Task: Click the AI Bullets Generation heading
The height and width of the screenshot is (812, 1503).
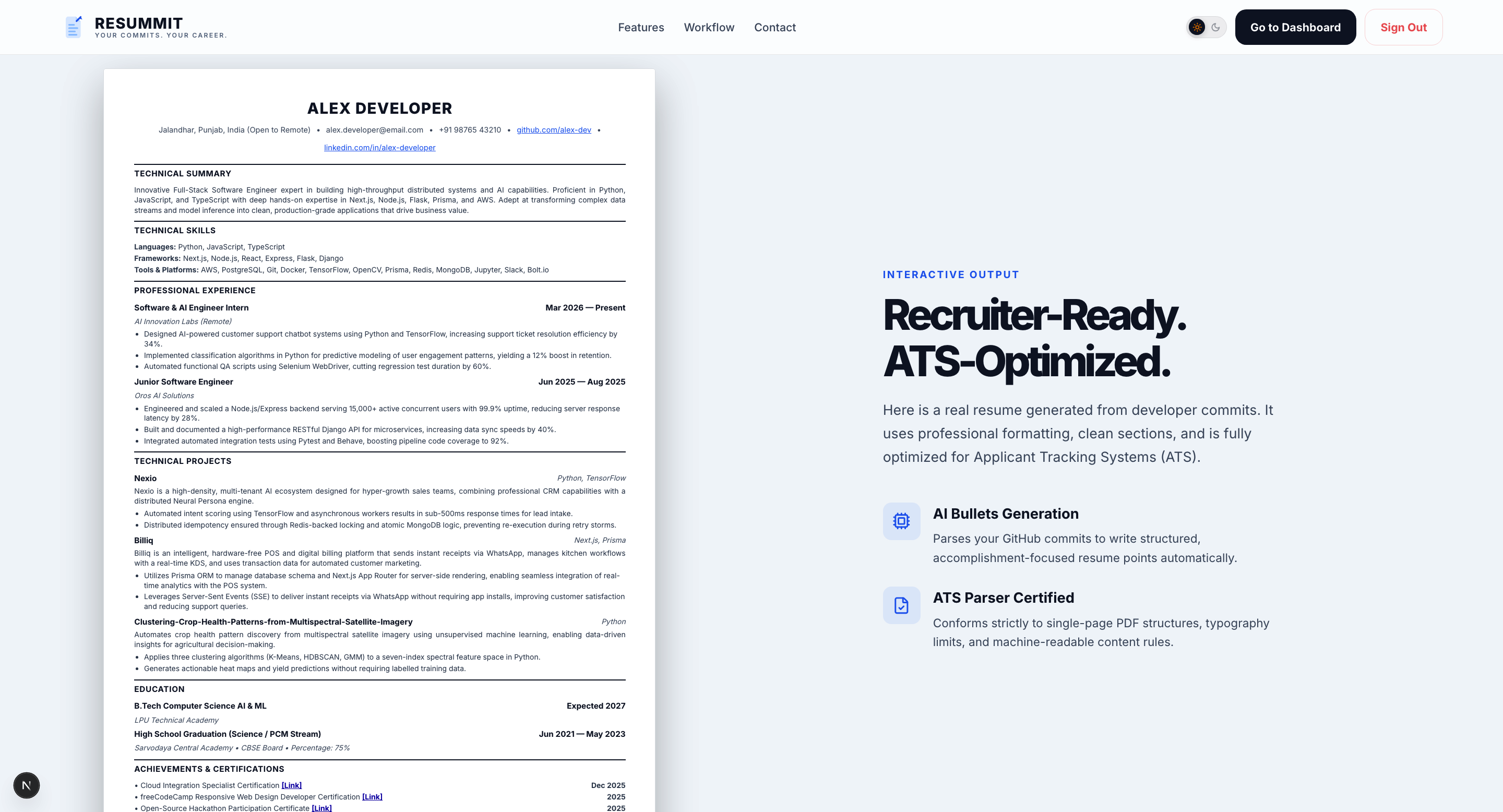Action: tap(1005, 514)
